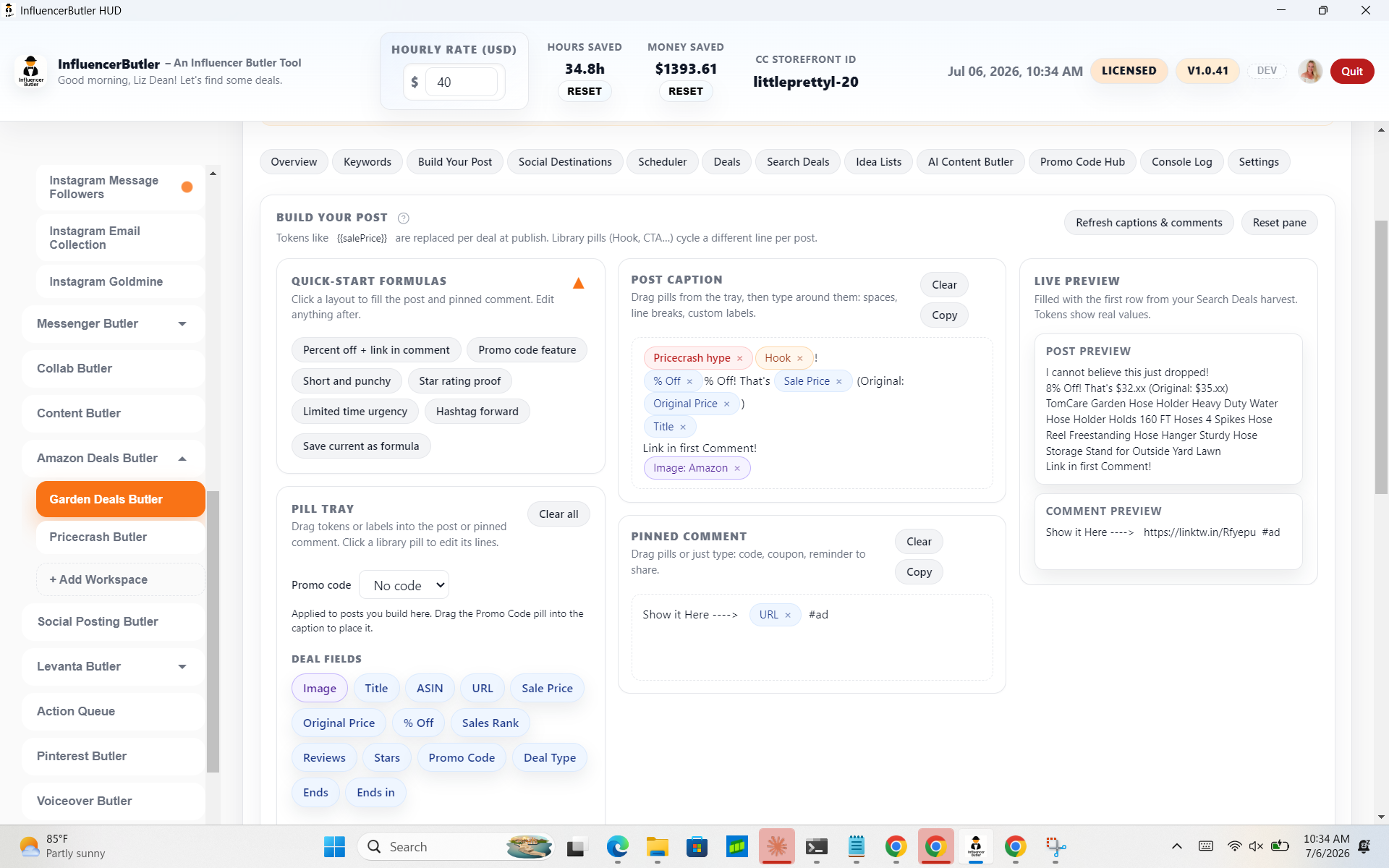Open Microsoft Edge from taskbar
The image size is (1389, 868).
coord(617,846)
